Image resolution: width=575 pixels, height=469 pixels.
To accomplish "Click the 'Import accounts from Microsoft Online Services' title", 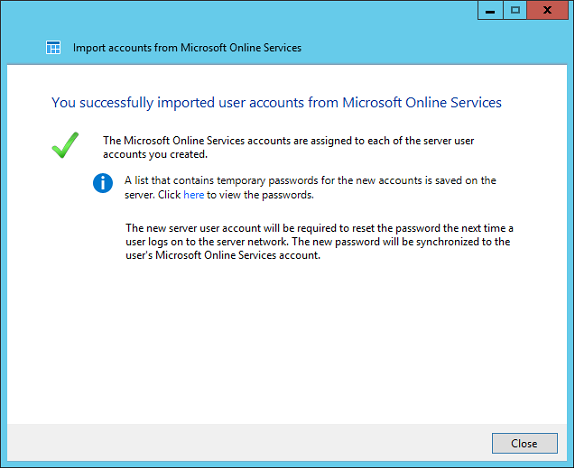I will click(x=187, y=48).
